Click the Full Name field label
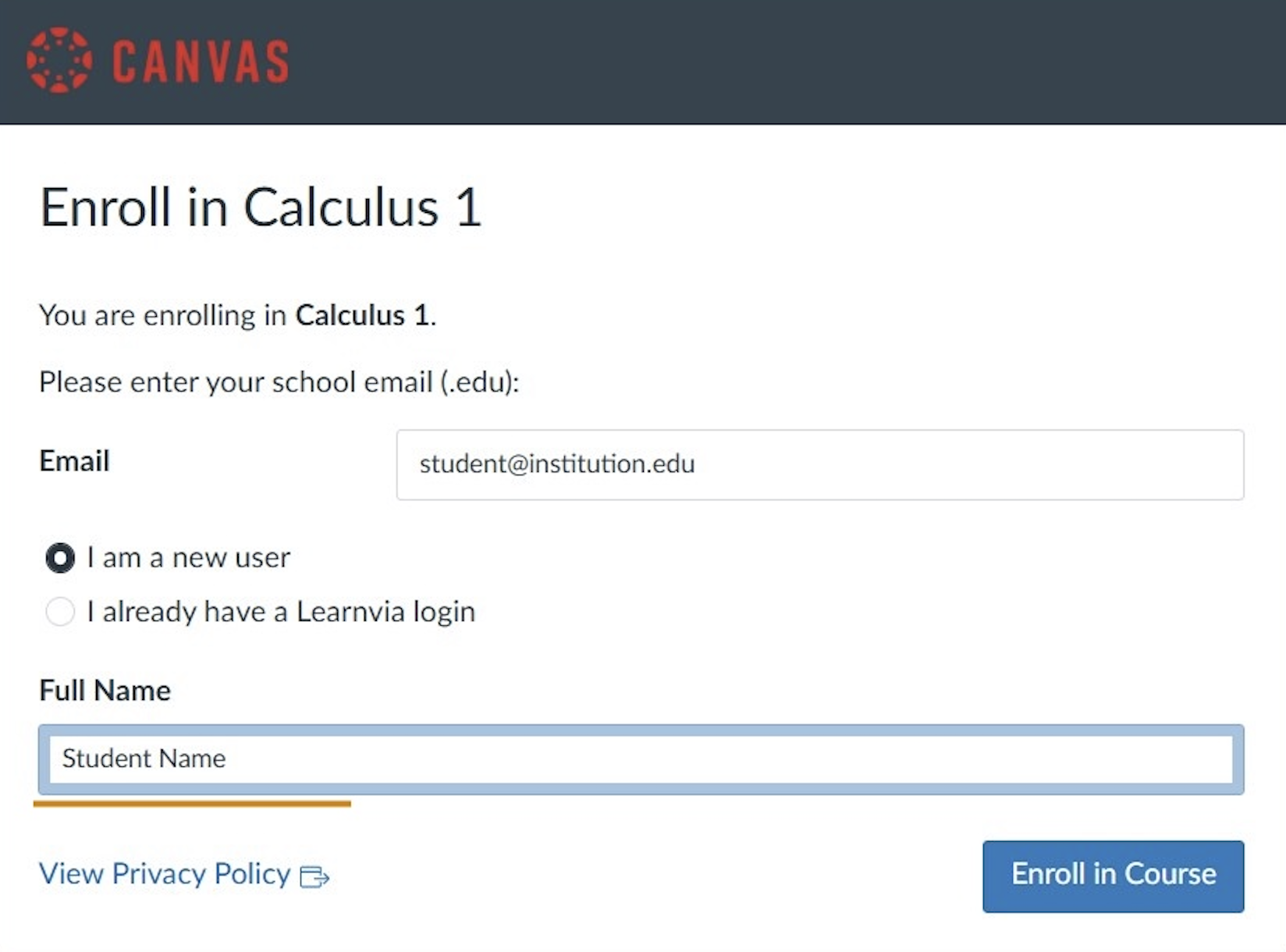1286x952 pixels. (x=105, y=691)
